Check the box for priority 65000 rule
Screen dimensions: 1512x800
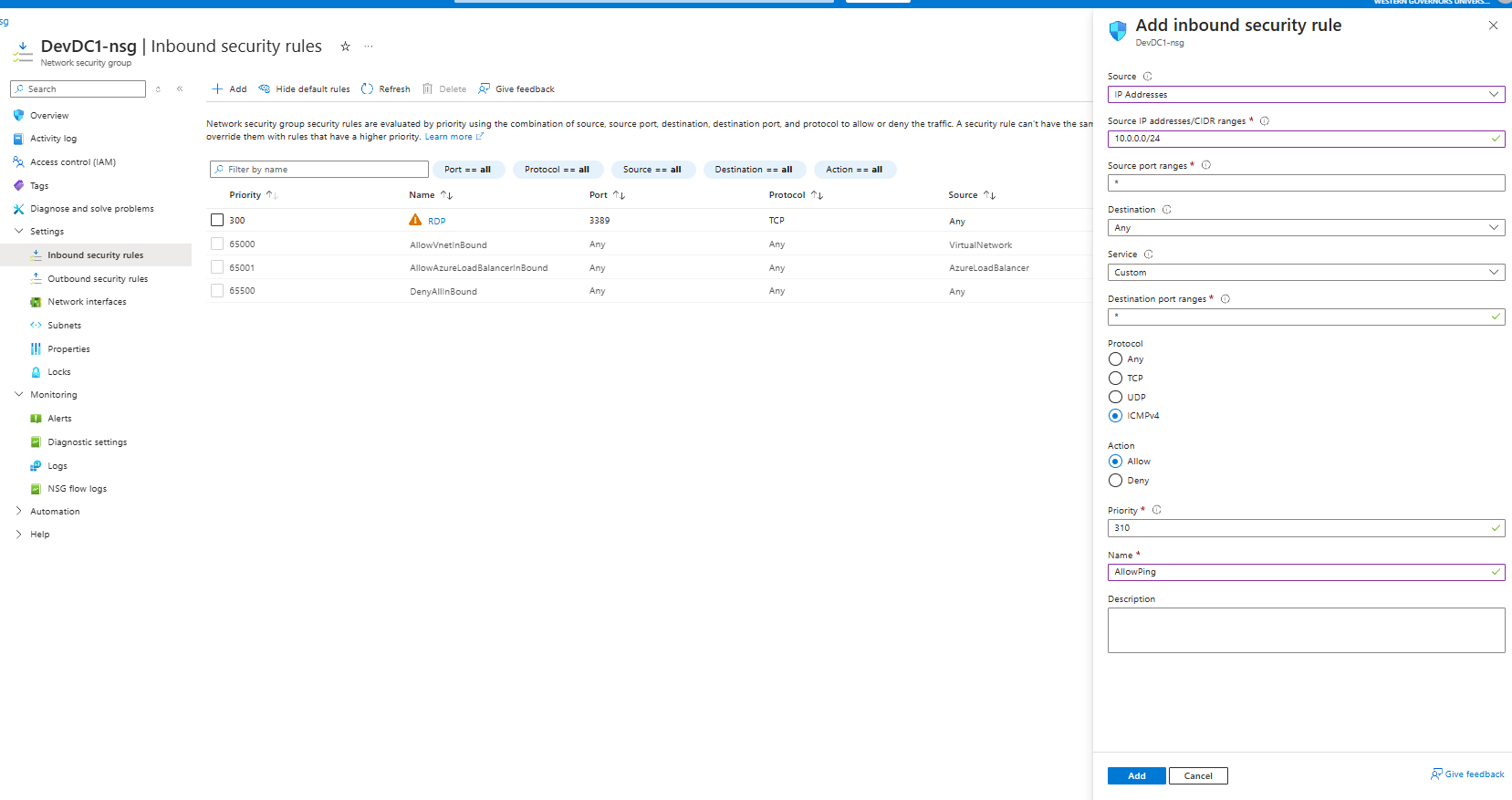(x=217, y=244)
